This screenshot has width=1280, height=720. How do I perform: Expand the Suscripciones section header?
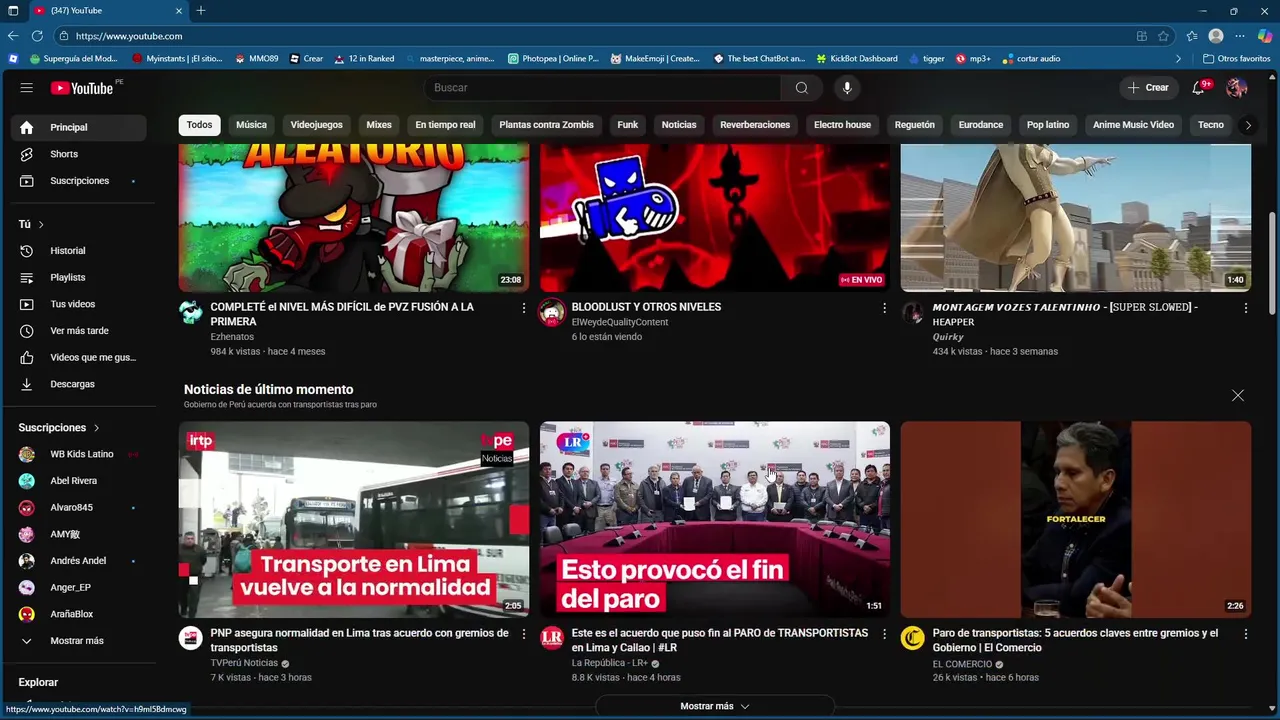click(x=59, y=428)
